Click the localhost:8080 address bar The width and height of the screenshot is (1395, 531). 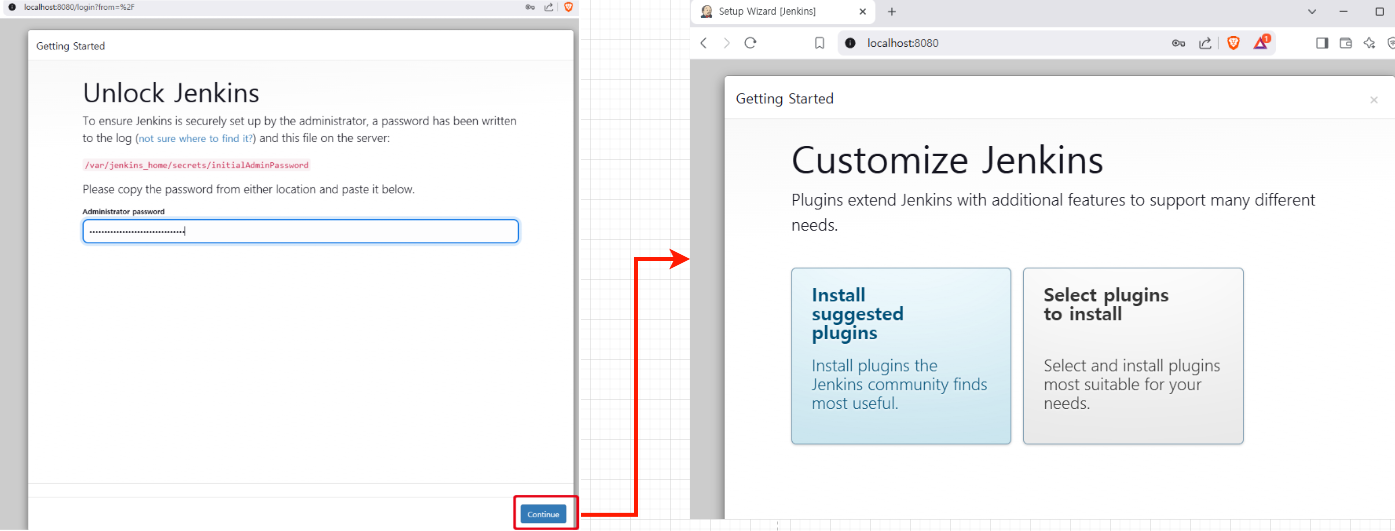tap(1000, 43)
